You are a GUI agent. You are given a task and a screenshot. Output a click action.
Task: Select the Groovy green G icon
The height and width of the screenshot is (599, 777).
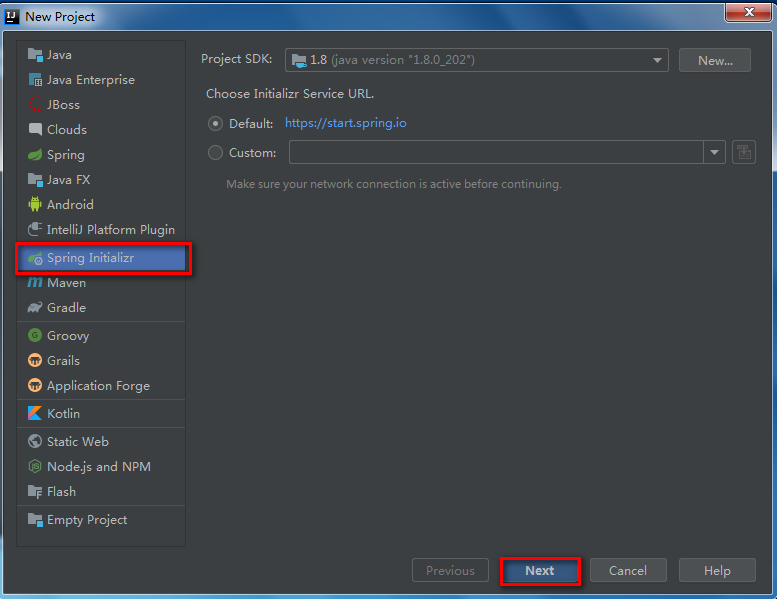[35, 335]
